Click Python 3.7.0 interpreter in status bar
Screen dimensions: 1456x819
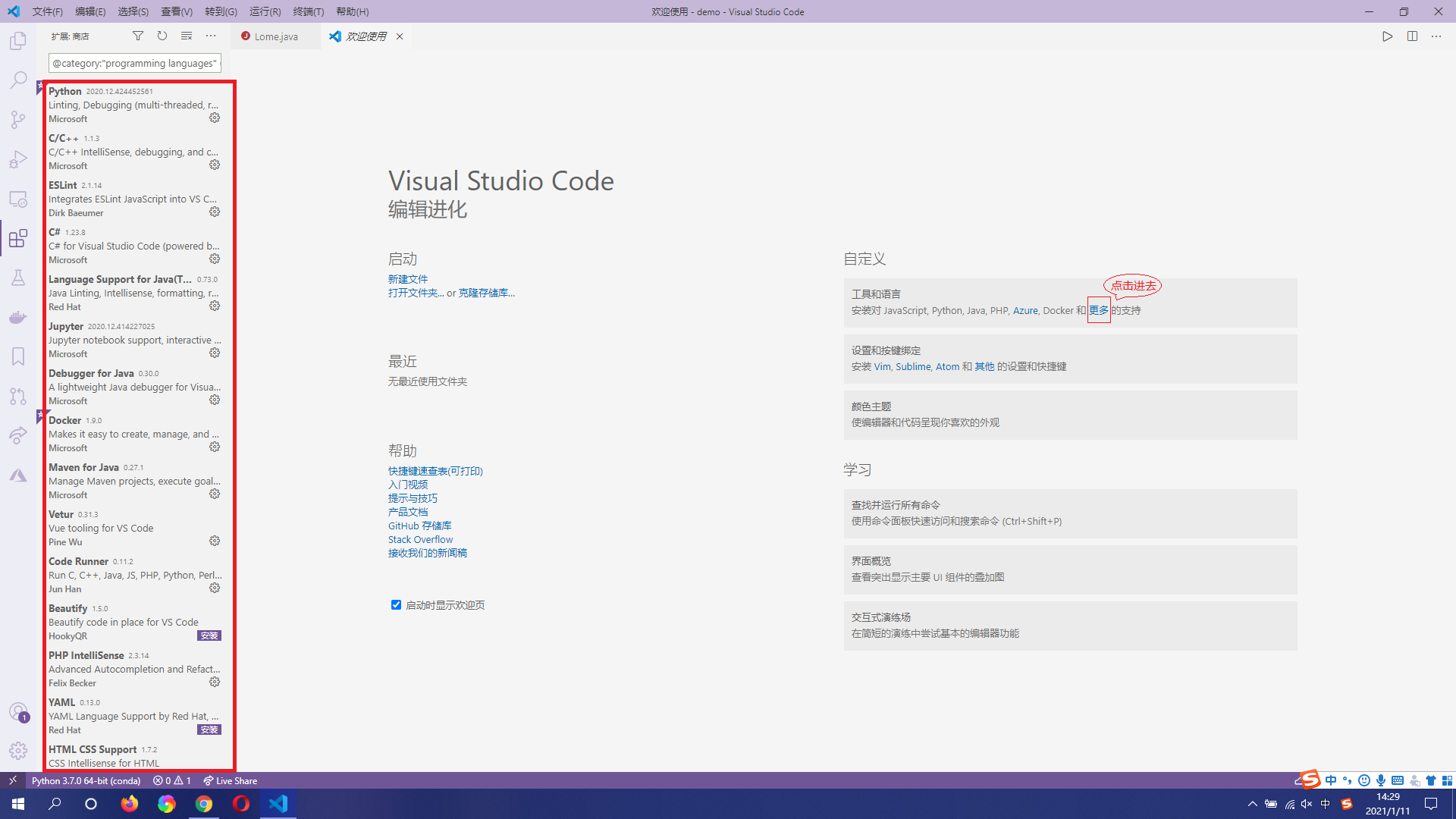tap(86, 780)
